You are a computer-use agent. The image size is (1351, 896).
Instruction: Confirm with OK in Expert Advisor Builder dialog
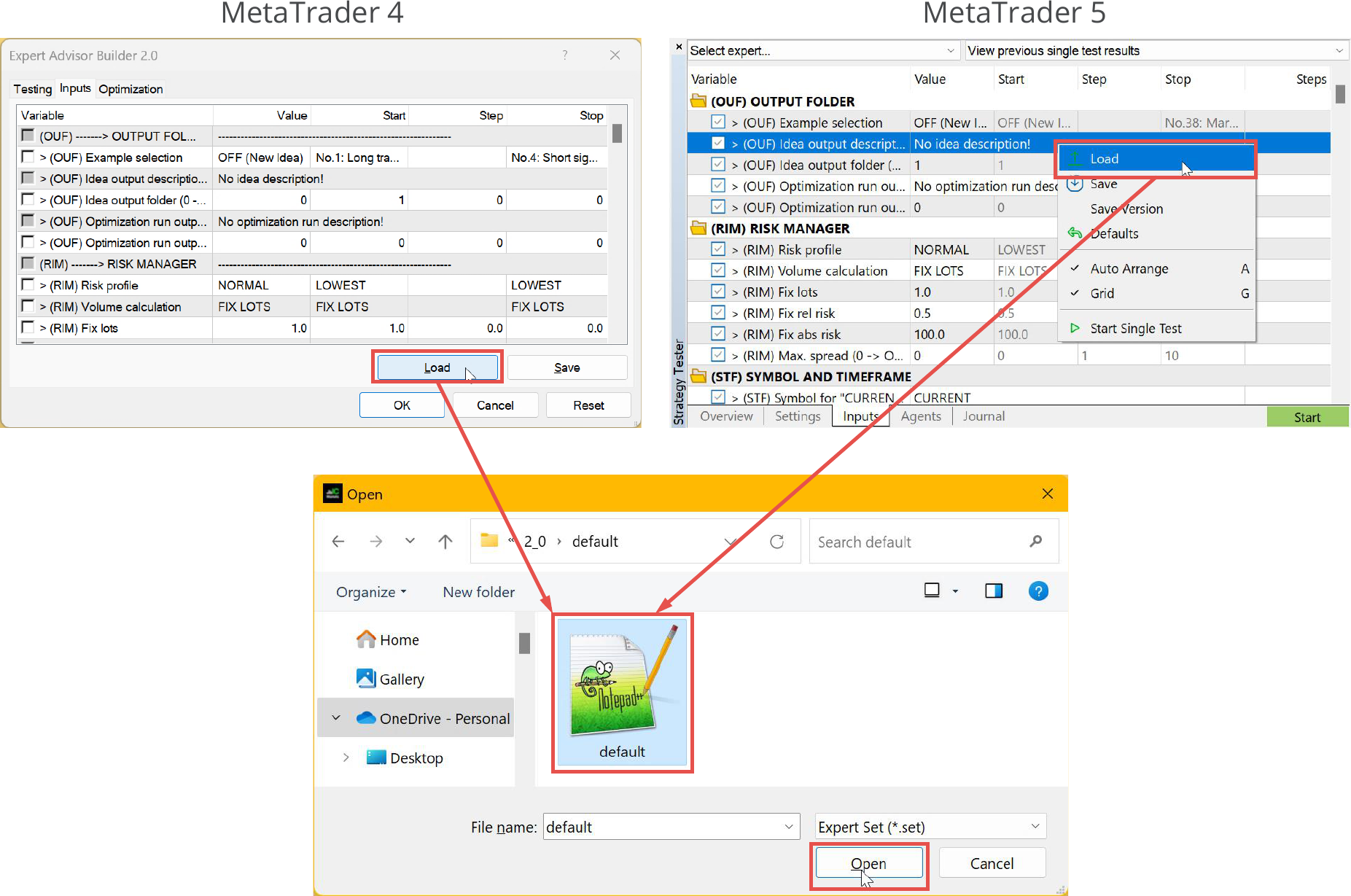pyautogui.click(x=402, y=405)
